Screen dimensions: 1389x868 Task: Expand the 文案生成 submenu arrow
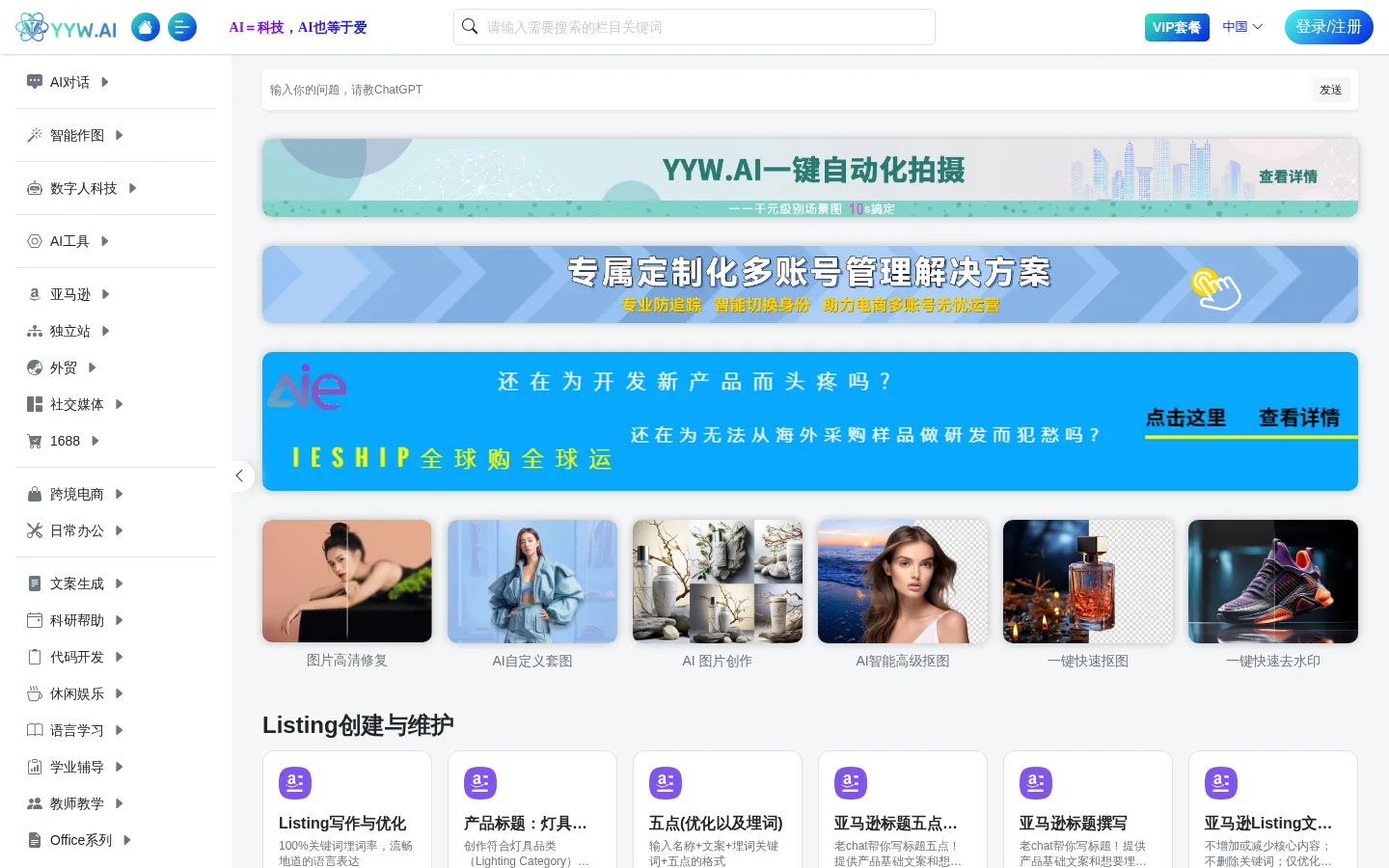(x=120, y=583)
